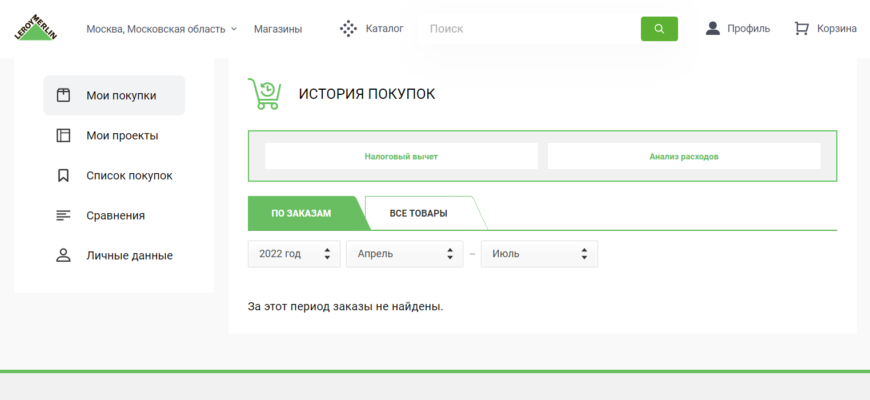Click the Анализ расходов button
This screenshot has width=870, height=400.
pos(684,156)
